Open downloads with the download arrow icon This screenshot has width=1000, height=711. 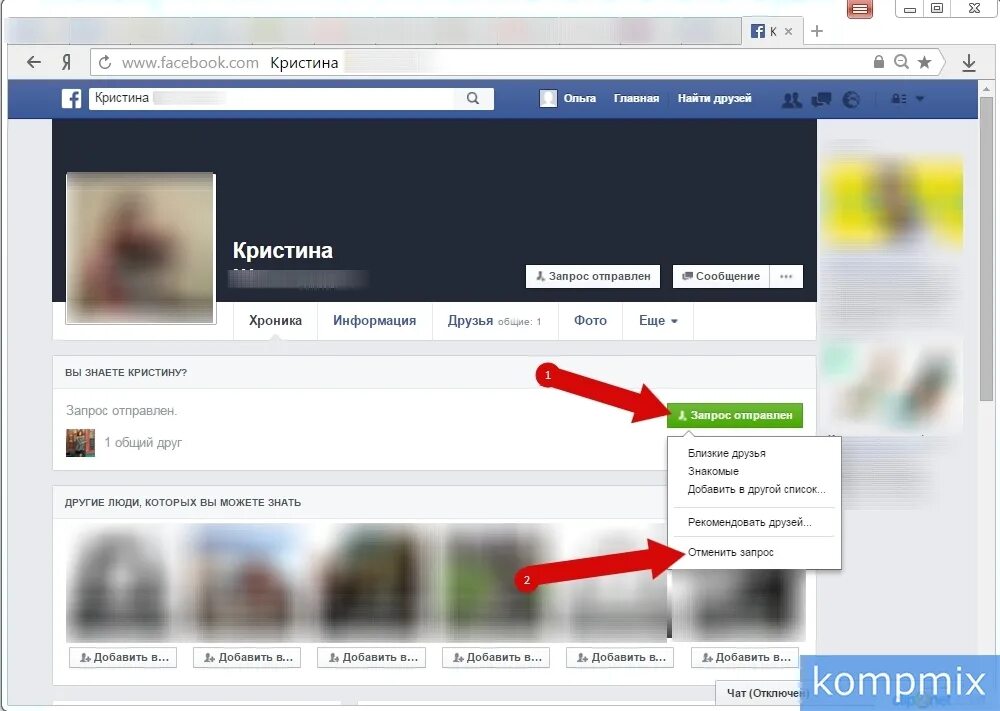[969, 62]
